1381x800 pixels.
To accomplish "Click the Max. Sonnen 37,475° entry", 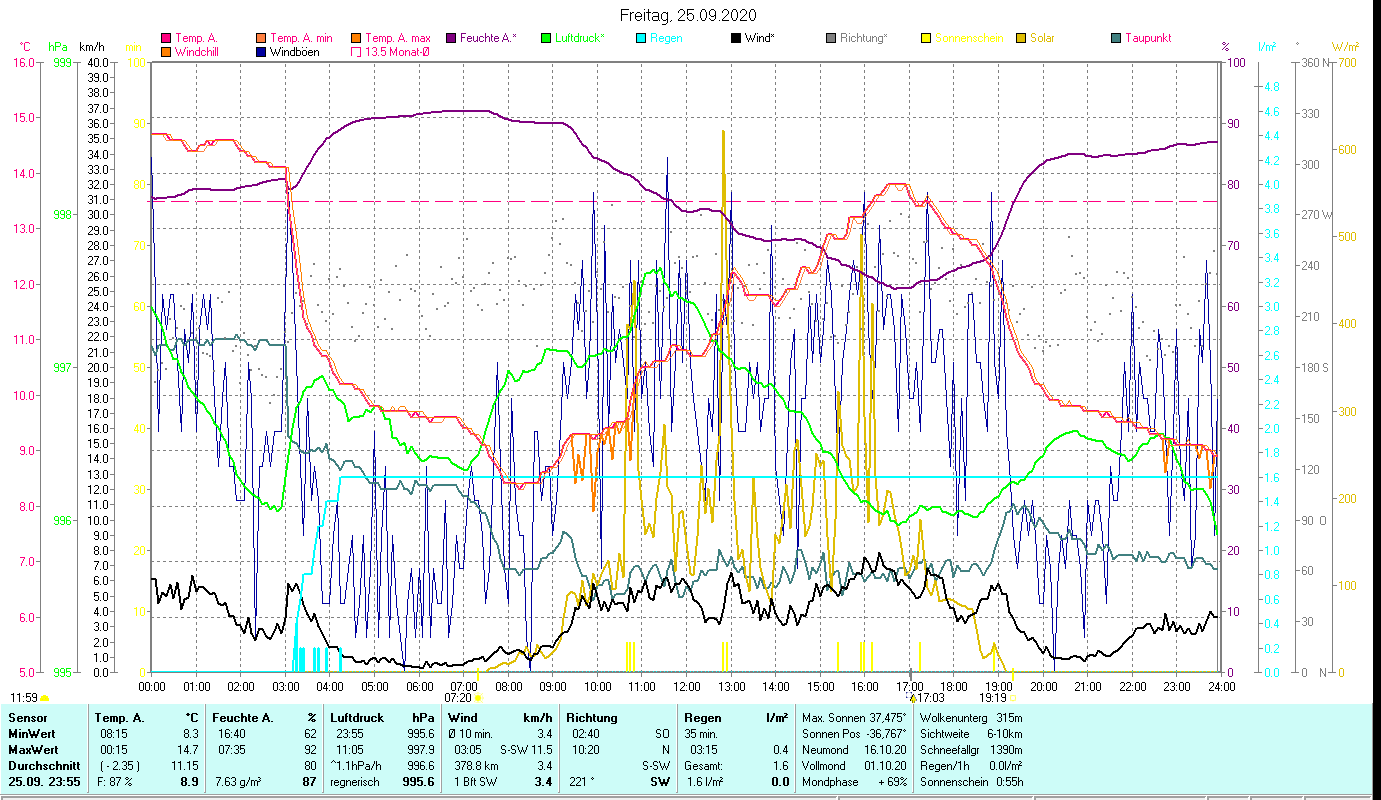I will coord(854,718).
